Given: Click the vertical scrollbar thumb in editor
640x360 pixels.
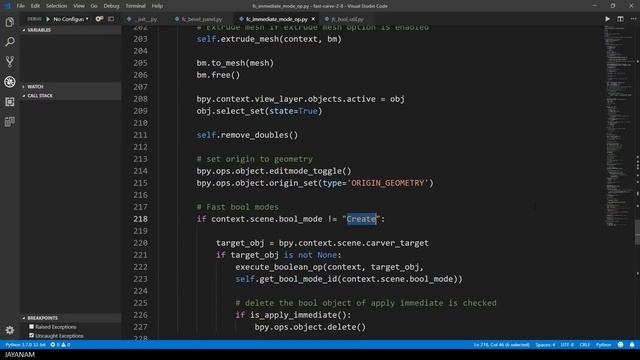Looking at the screenshot, I should pos(637,232).
